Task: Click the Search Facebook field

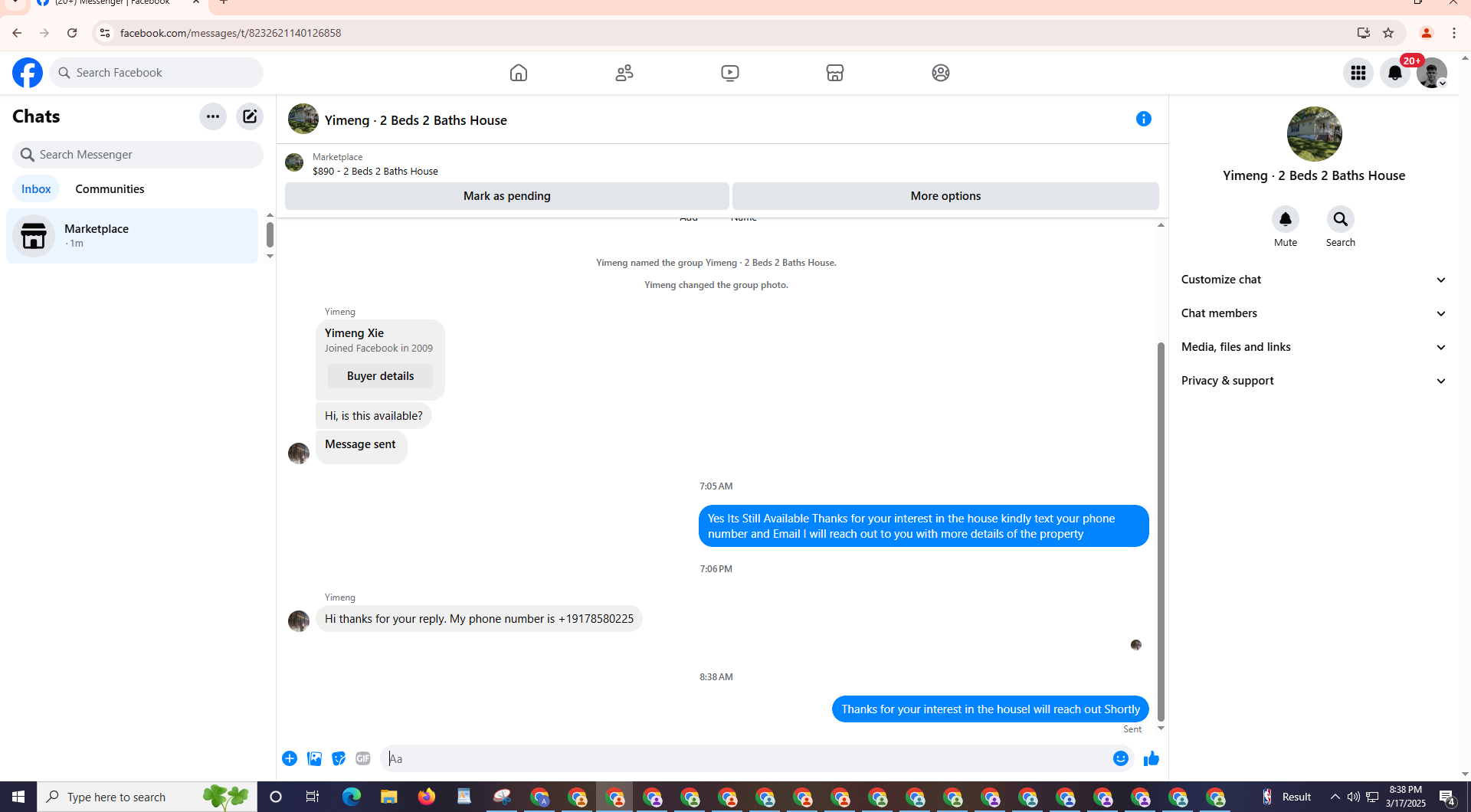Action: click(x=156, y=73)
